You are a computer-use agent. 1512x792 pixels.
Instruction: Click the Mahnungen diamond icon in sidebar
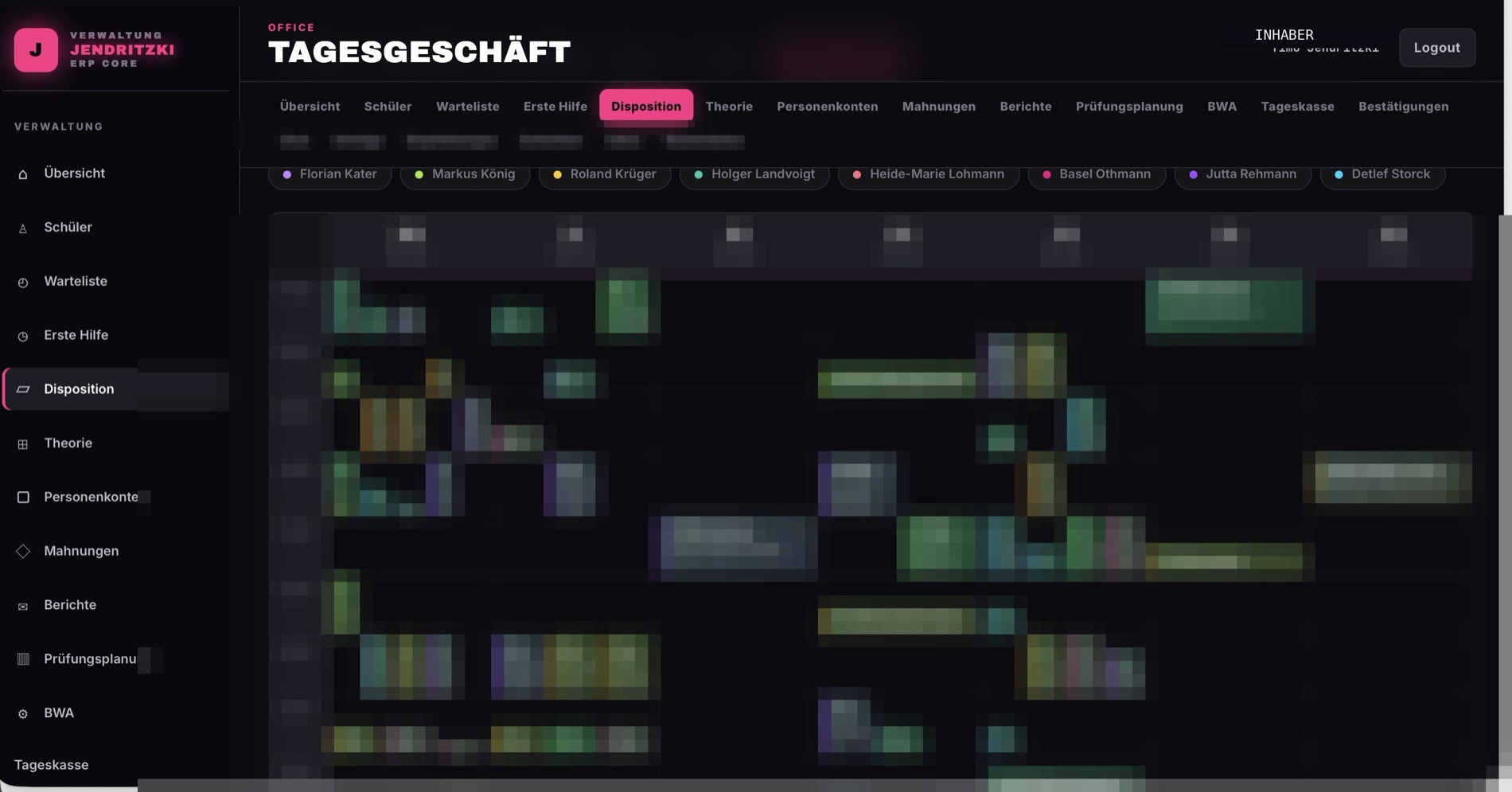tap(23, 552)
